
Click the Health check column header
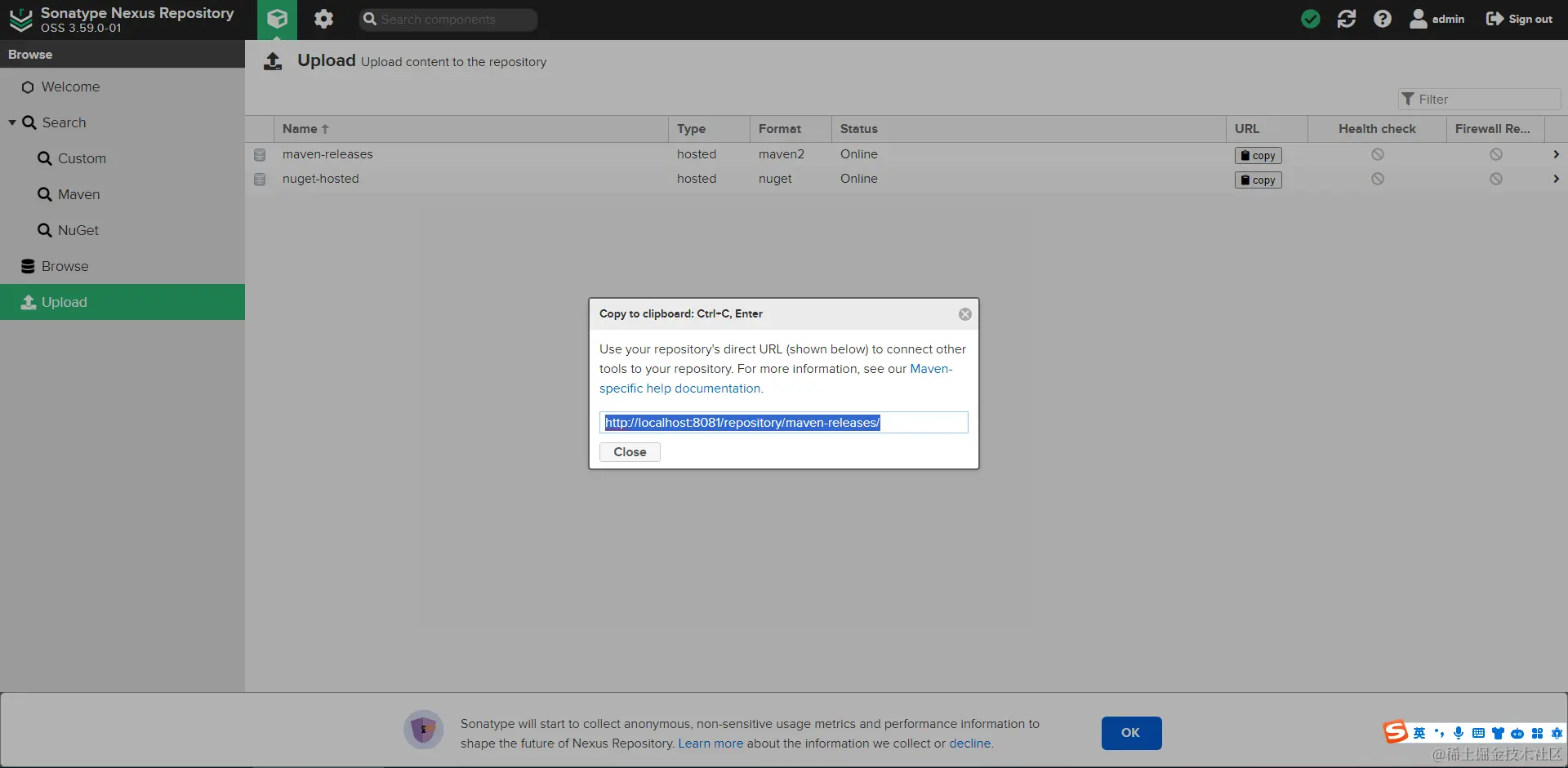[x=1377, y=129]
